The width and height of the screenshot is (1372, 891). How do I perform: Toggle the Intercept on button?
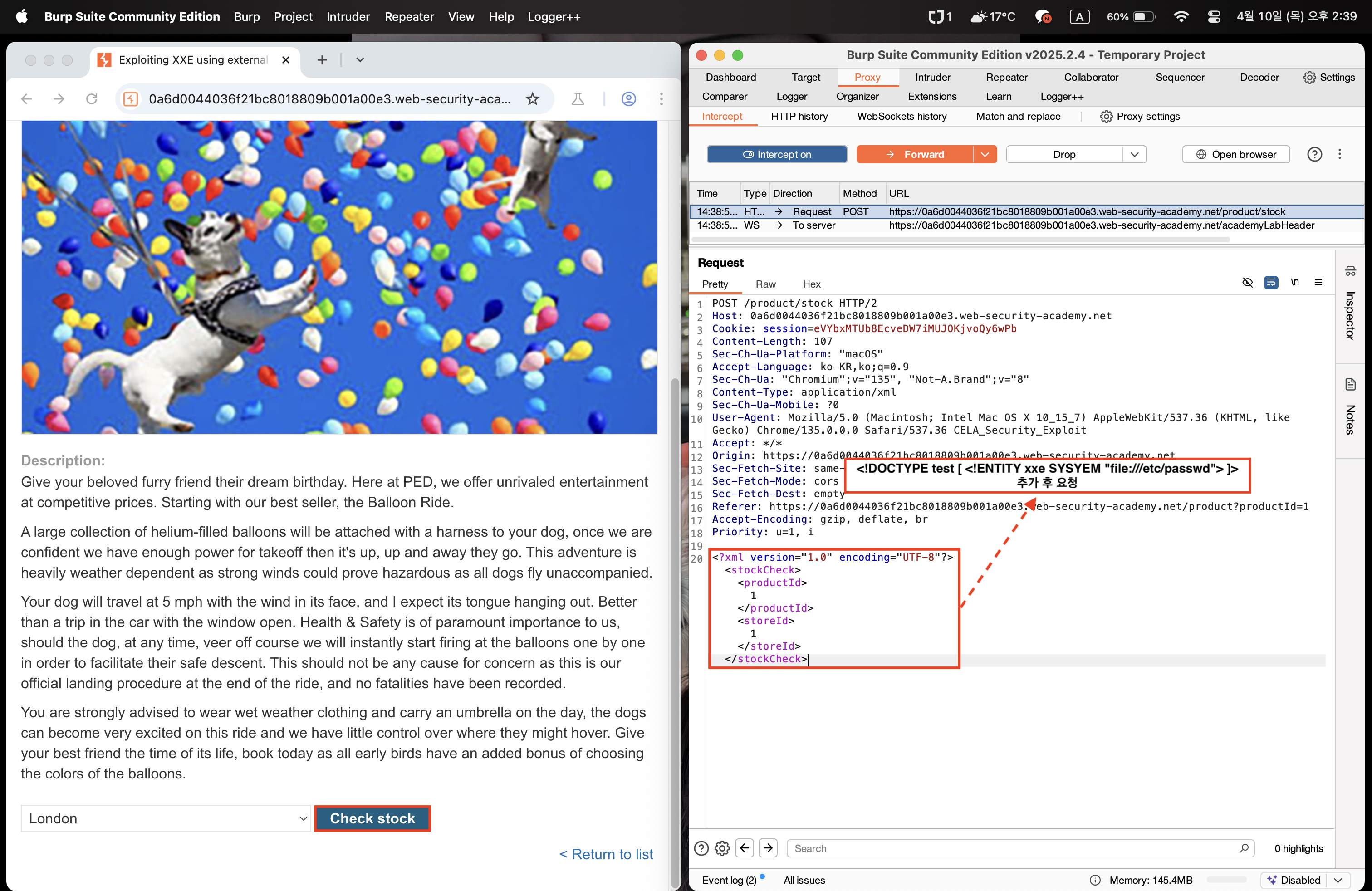tap(777, 154)
